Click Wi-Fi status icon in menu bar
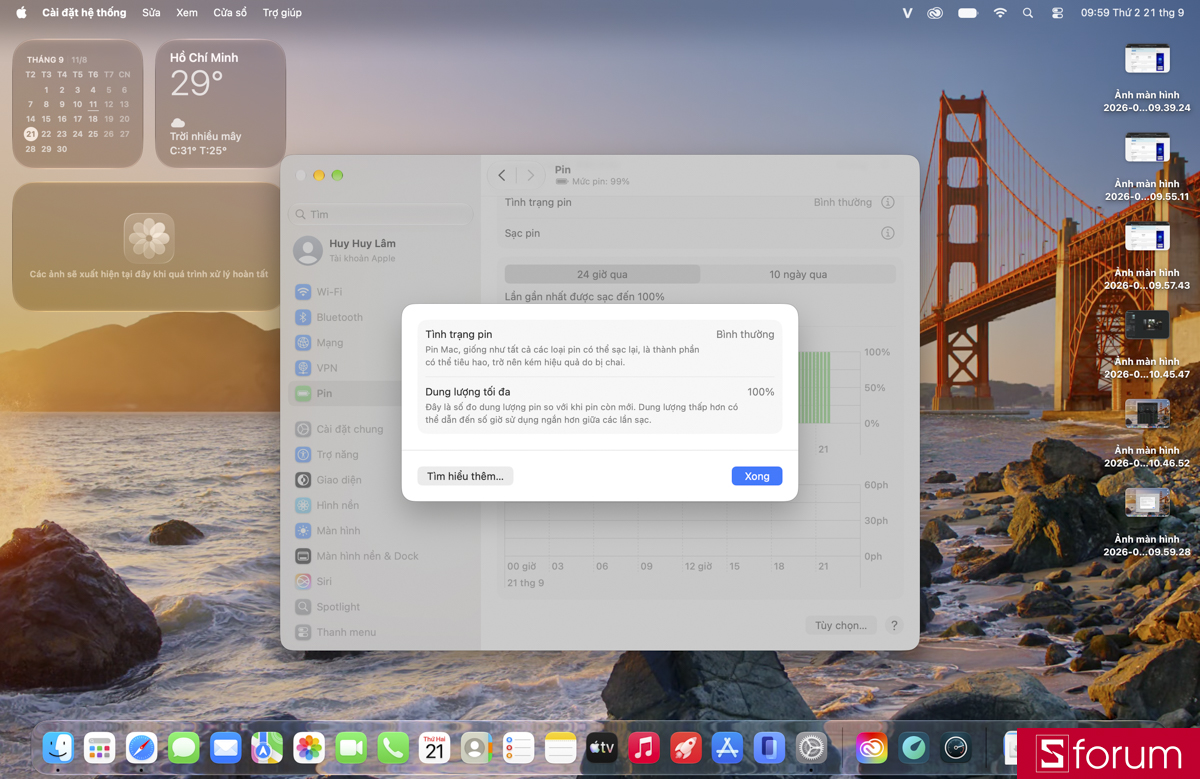This screenshot has width=1200, height=779. (x=1000, y=13)
